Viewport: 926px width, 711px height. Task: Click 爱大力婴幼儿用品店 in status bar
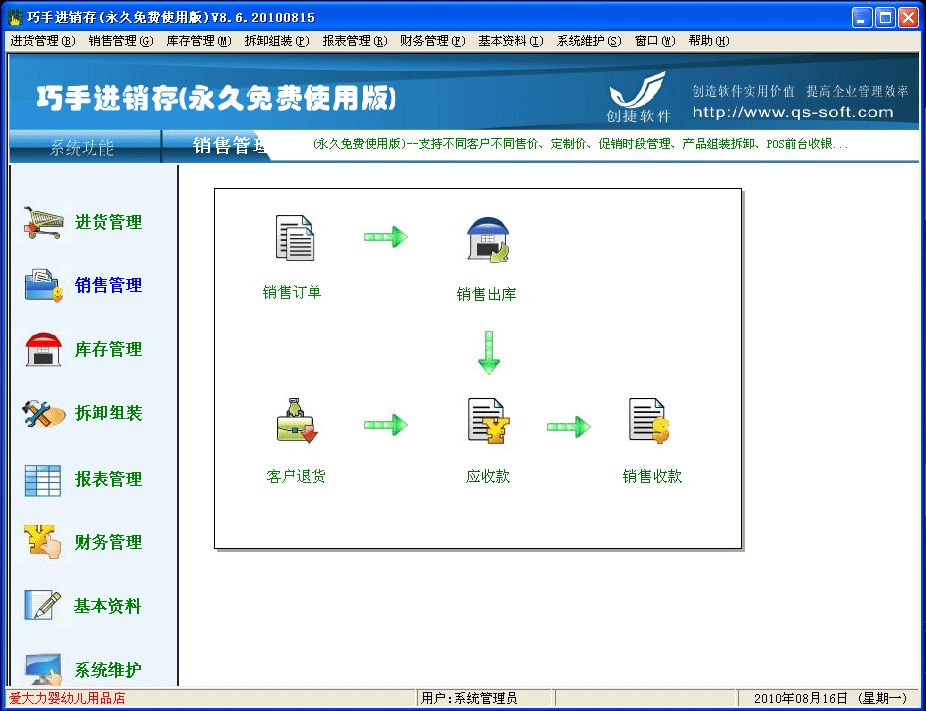coord(67,699)
